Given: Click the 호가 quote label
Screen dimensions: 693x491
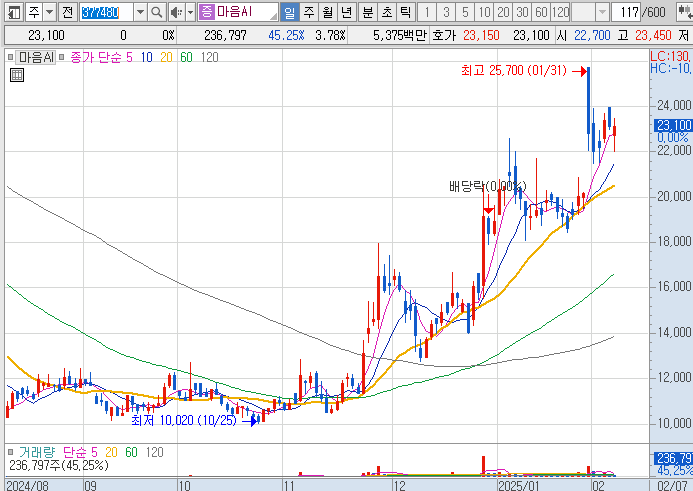Looking at the screenshot, I should point(443,35).
